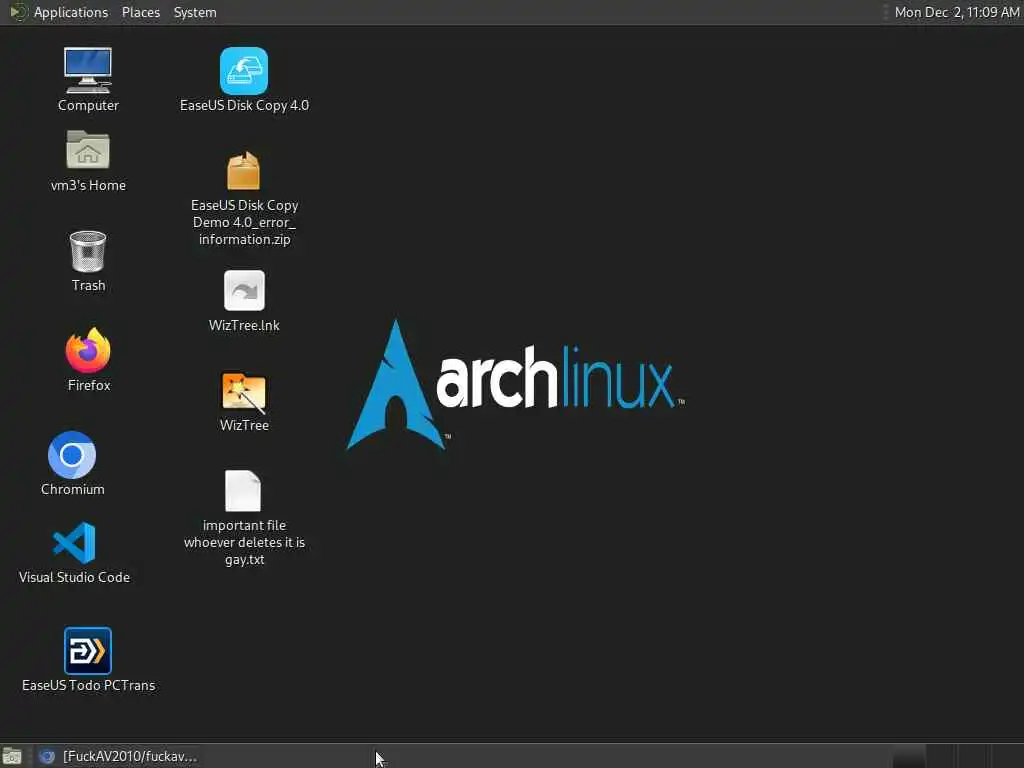This screenshot has height=768, width=1024.
Task: Select the EaseUS Disk Copy Demo zip archive icon
Action: click(x=244, y=170)
